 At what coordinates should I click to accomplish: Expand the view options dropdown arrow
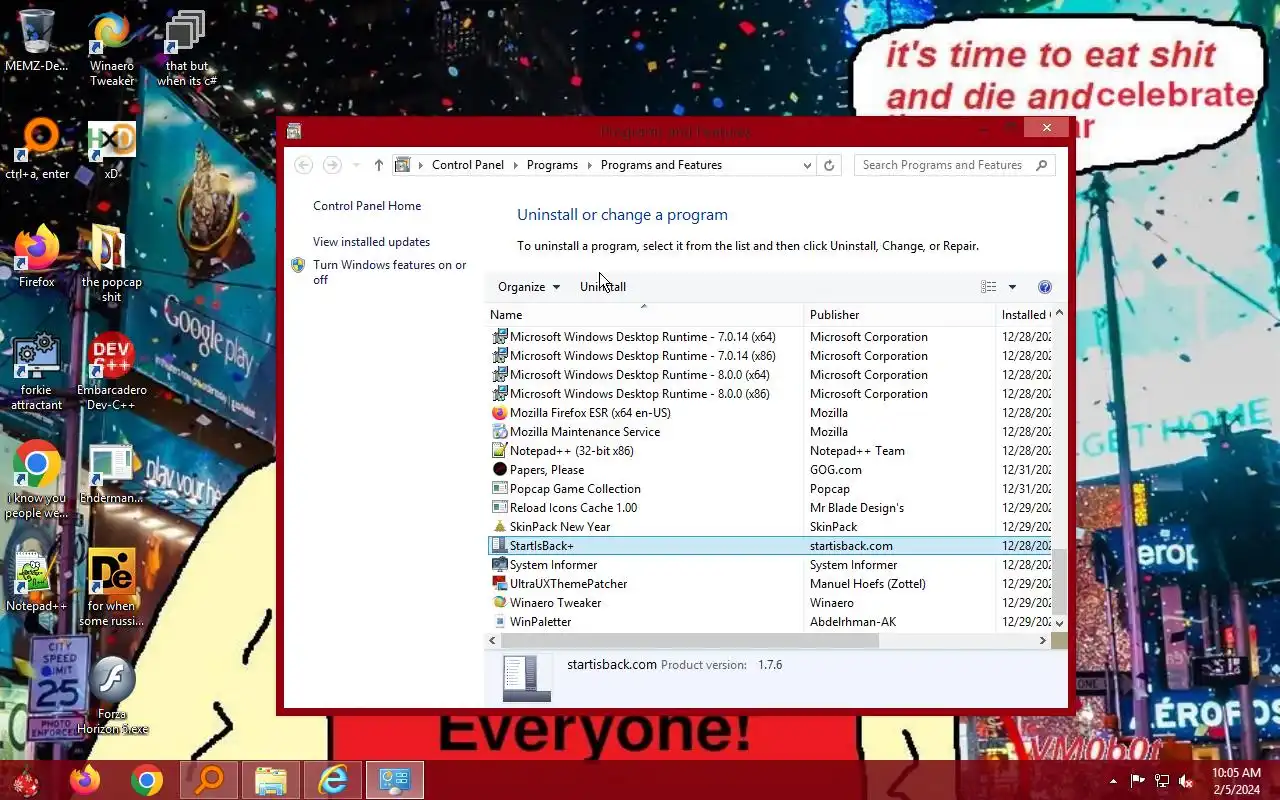(x=1012, y=287)
